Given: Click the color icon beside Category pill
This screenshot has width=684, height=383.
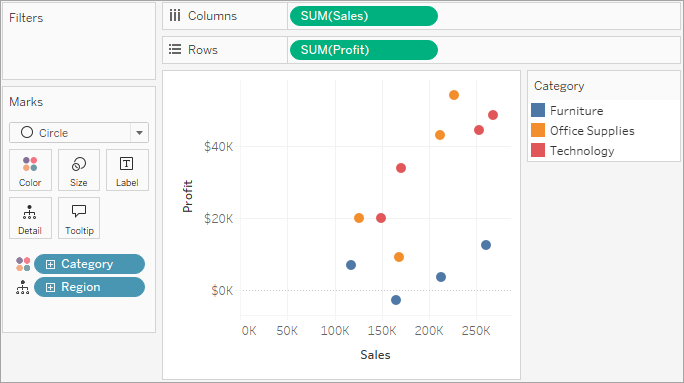Looking at the screenshot, I should (x=23, y=264).
